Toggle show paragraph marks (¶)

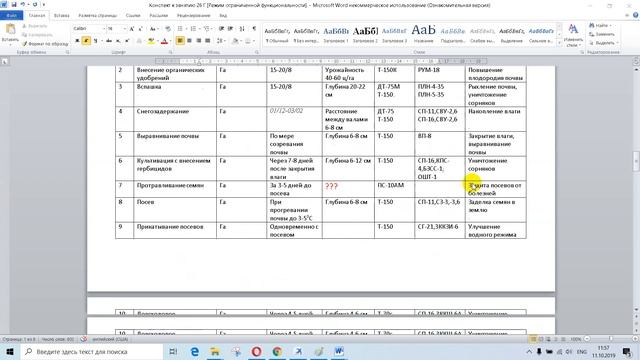click(254, 29)
